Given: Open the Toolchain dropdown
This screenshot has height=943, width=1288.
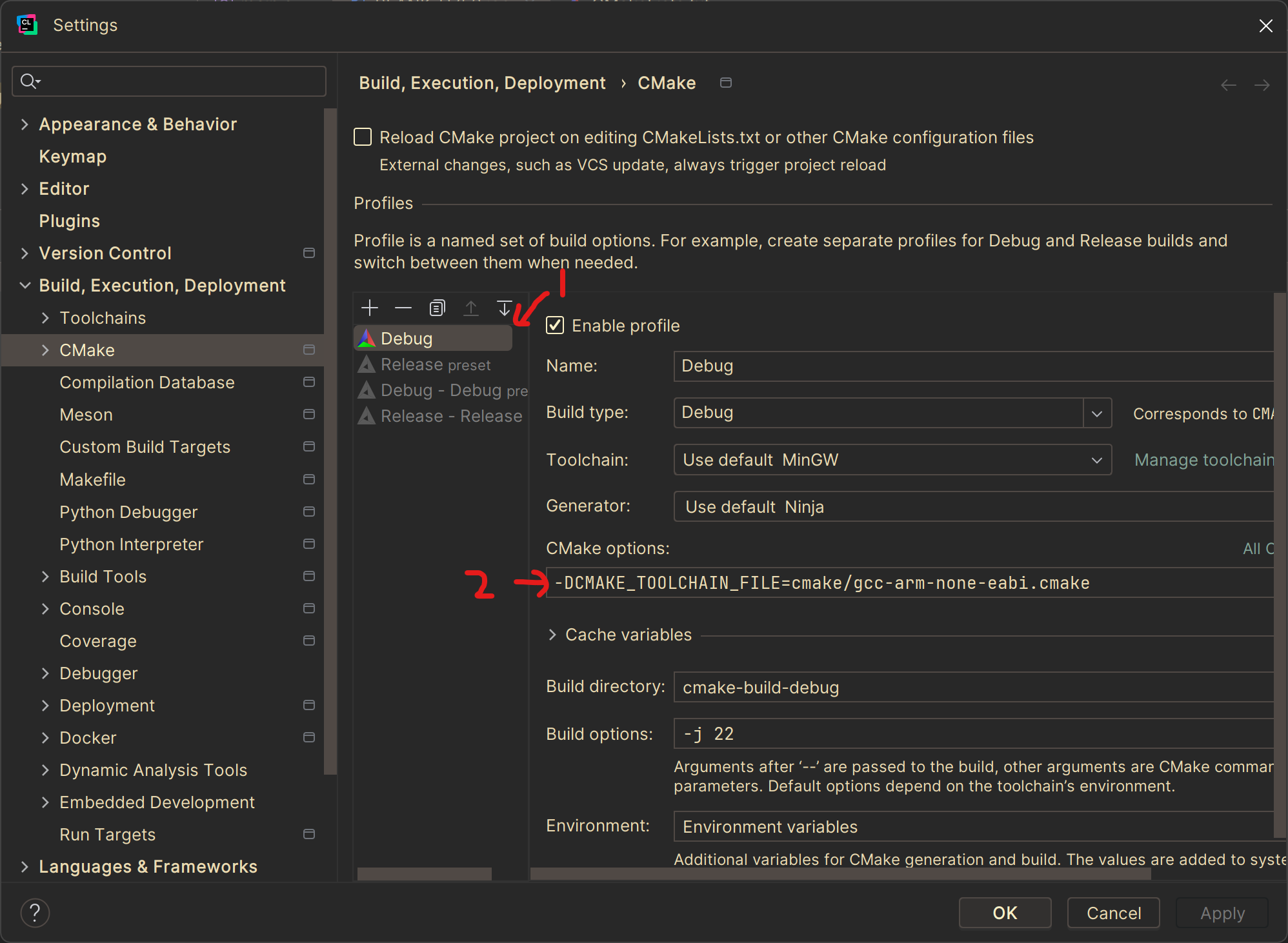Looking at the screenshot, I should tap(1097, 460).
